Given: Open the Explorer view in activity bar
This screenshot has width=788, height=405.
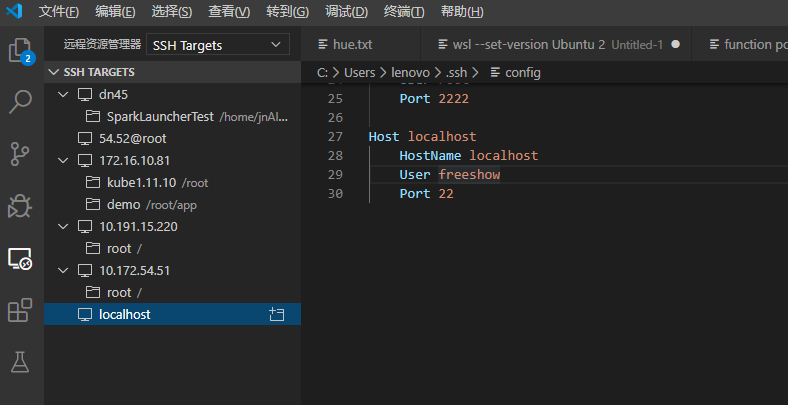Looking at the screenshot, I should tap(20, 50).
